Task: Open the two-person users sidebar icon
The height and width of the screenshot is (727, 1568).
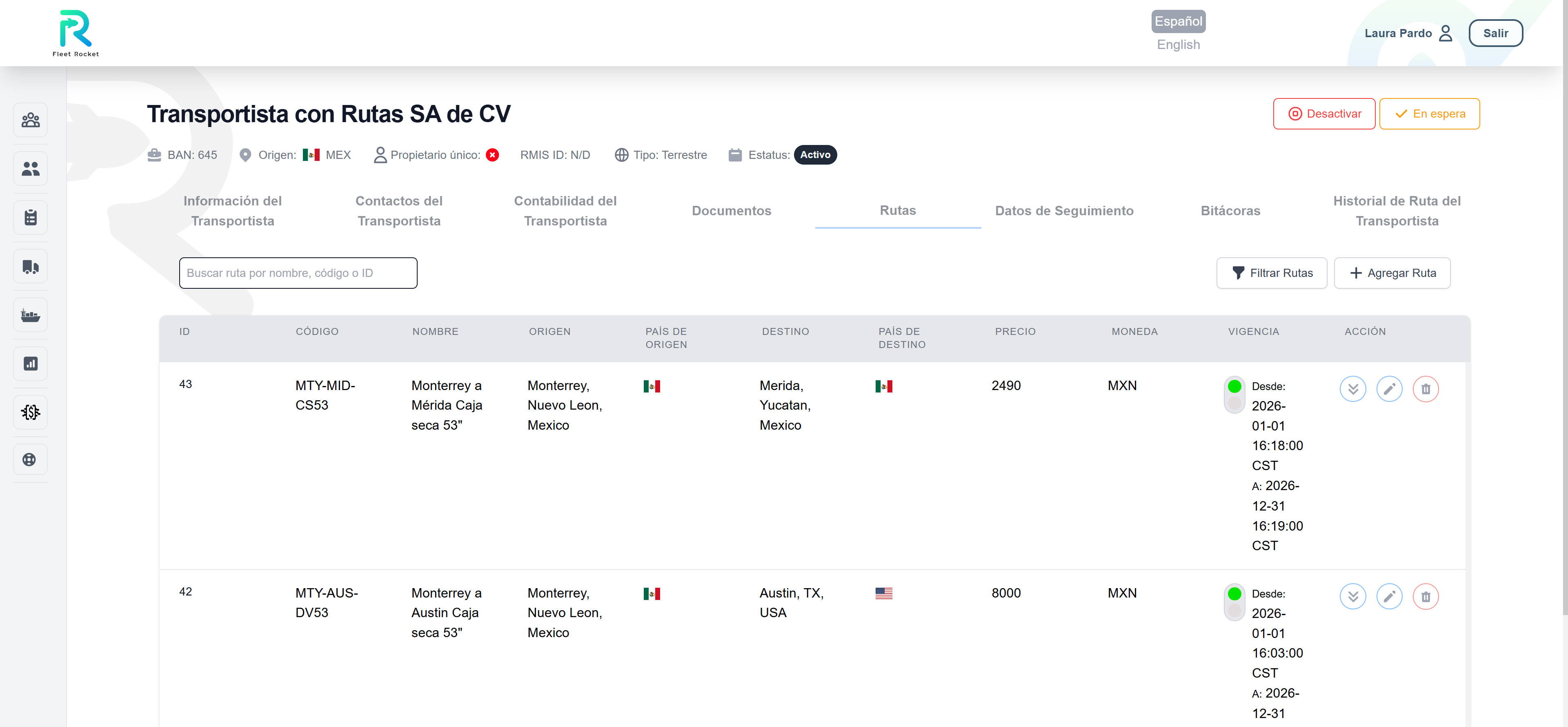Action: [x=31, y=169]
